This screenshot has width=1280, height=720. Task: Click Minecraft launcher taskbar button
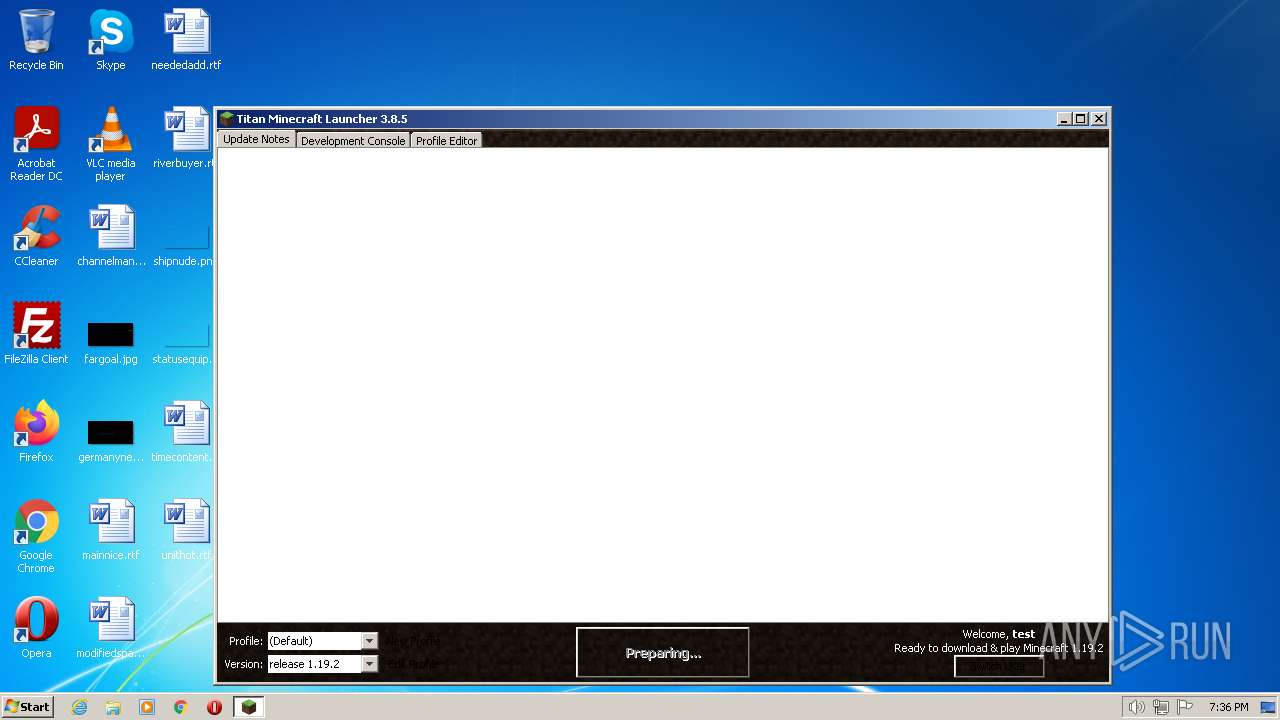point(249,707)
